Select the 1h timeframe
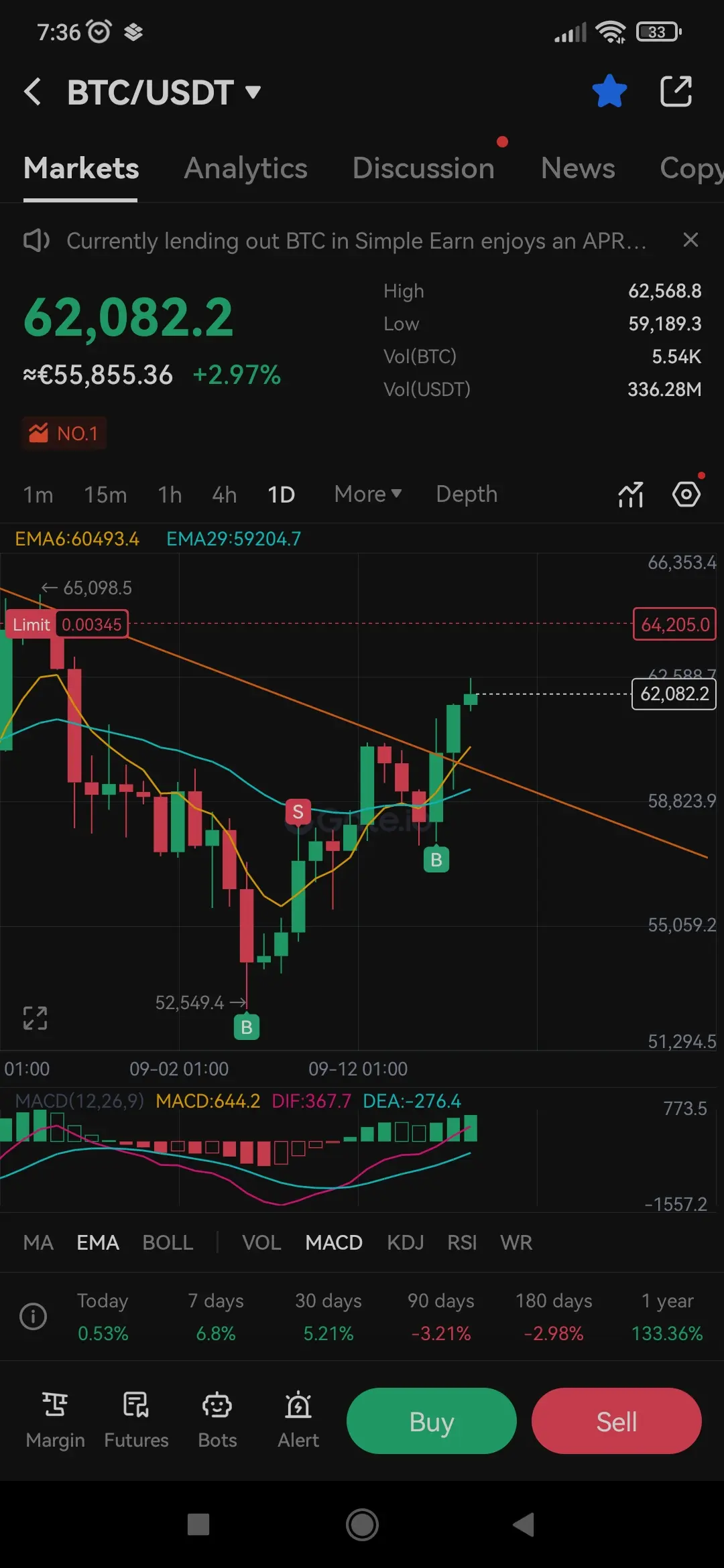This screenshot has height=1568, width=724. [x=170, y=495]
